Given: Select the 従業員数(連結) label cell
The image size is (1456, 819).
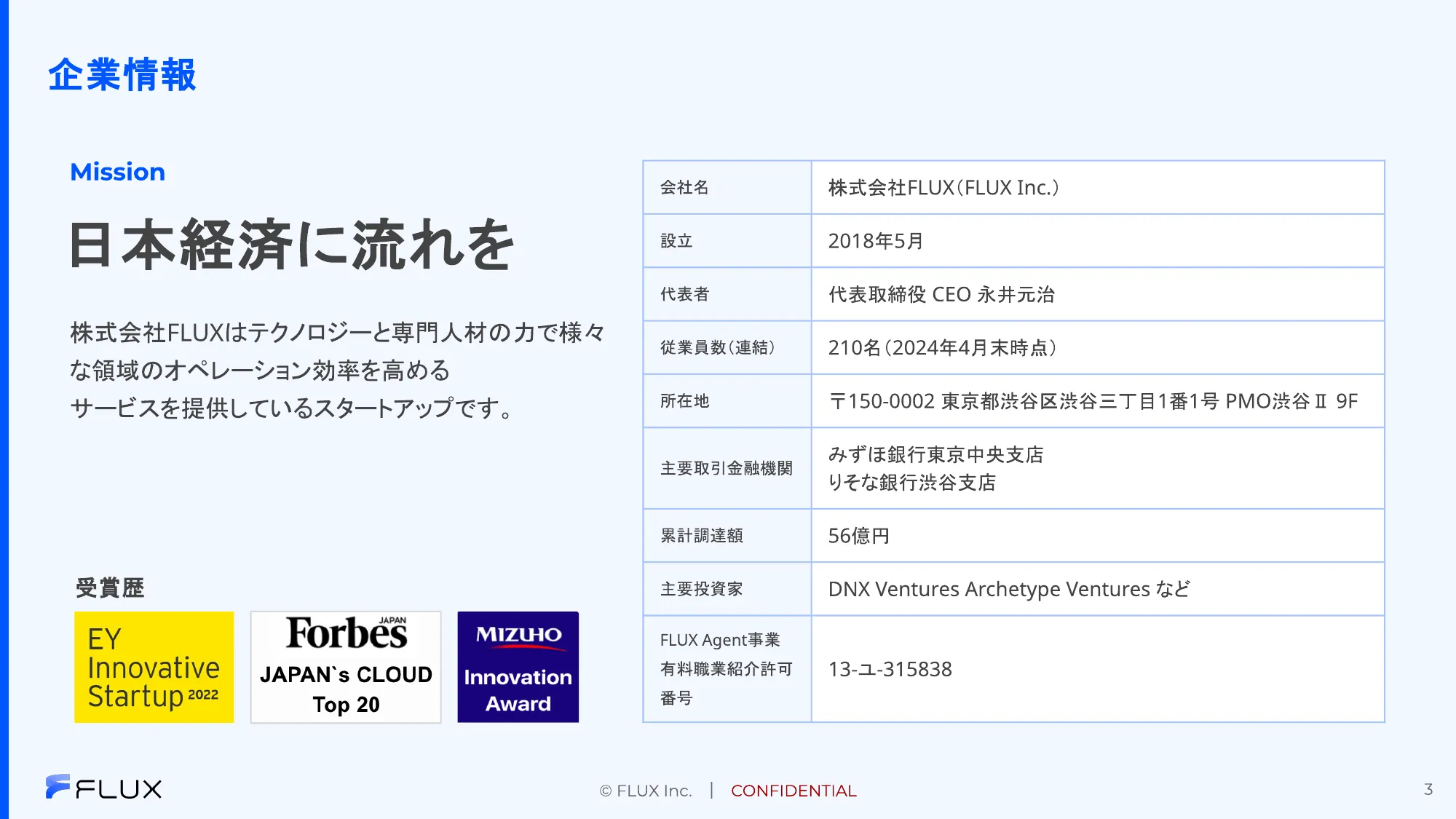Looking at the screenshot, I should coord(727,348).
